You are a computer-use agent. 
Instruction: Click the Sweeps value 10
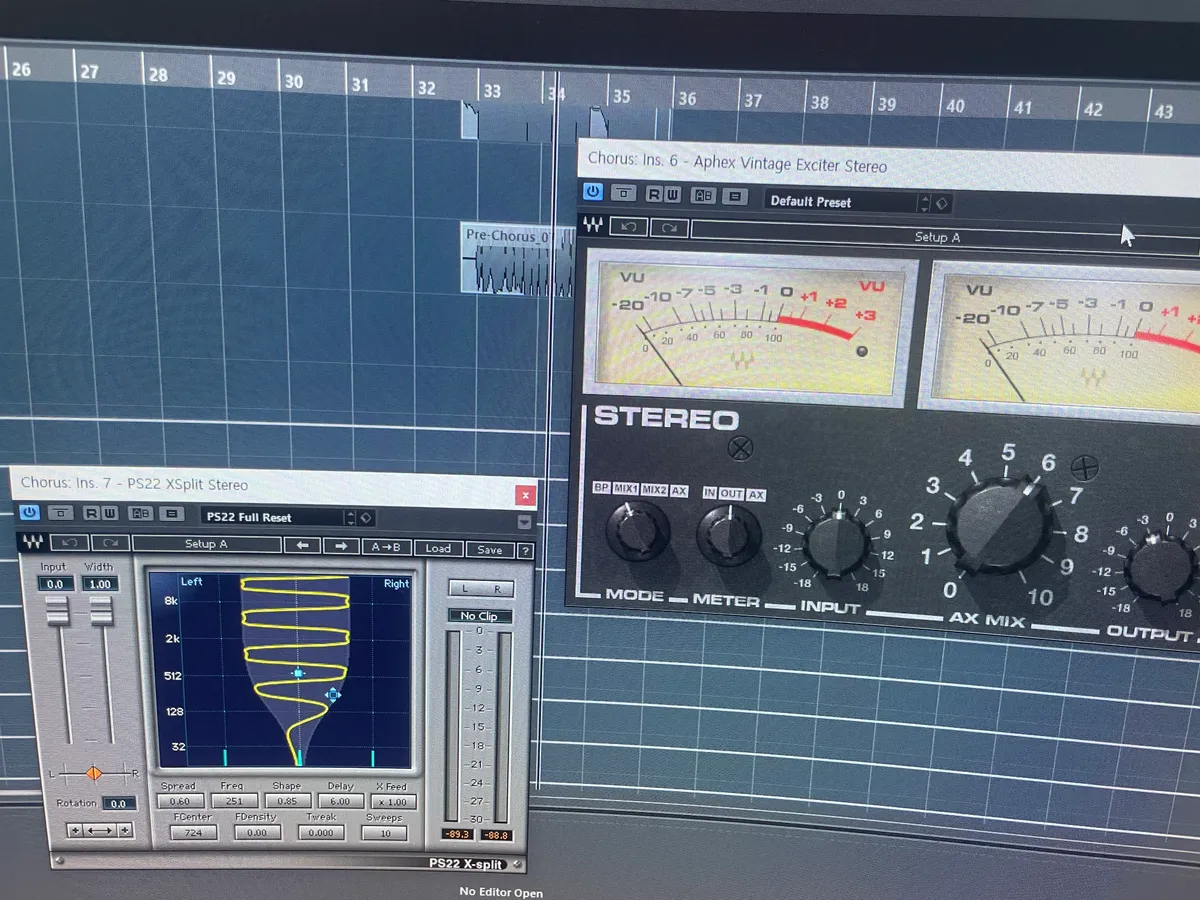(x=386, y=833)
